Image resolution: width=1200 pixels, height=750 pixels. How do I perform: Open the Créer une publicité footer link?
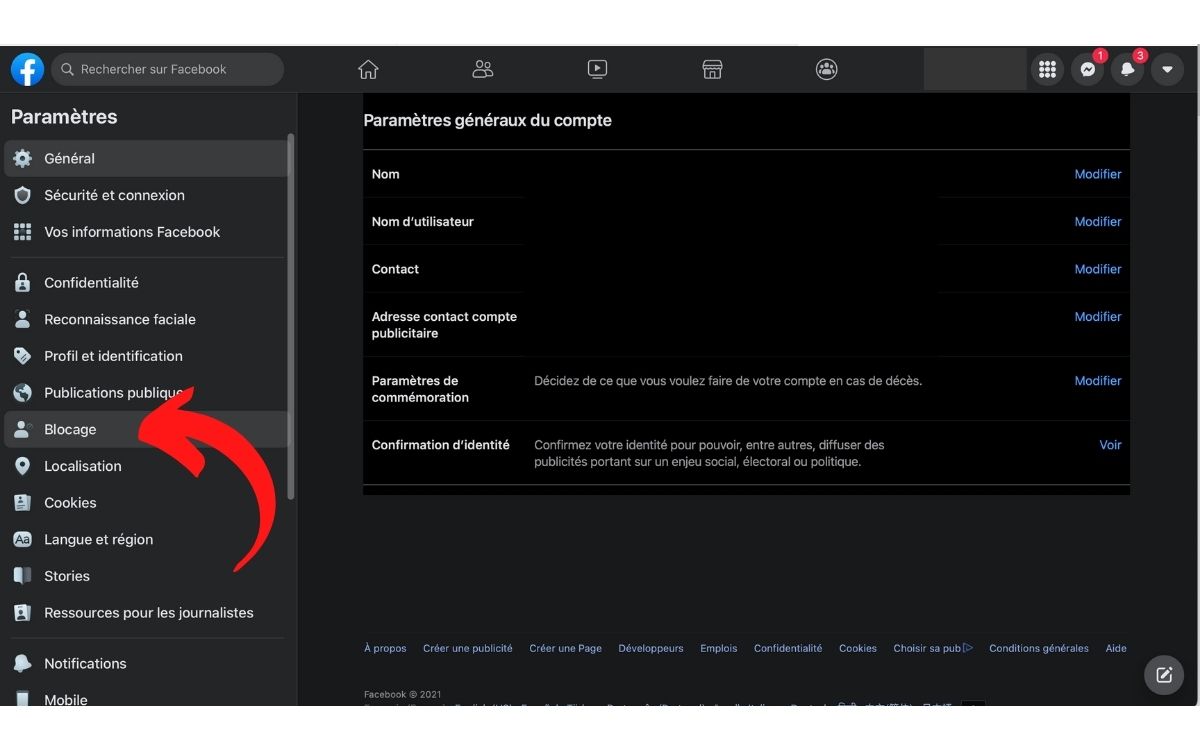467,648
